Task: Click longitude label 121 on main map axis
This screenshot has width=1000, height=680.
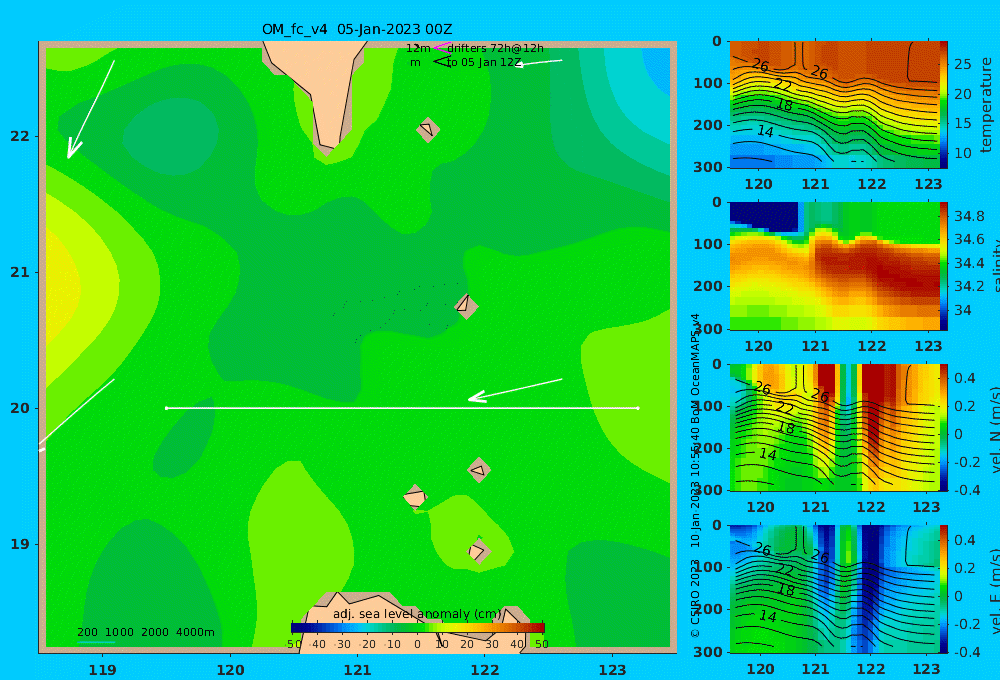Action: (x=357, y=670)
